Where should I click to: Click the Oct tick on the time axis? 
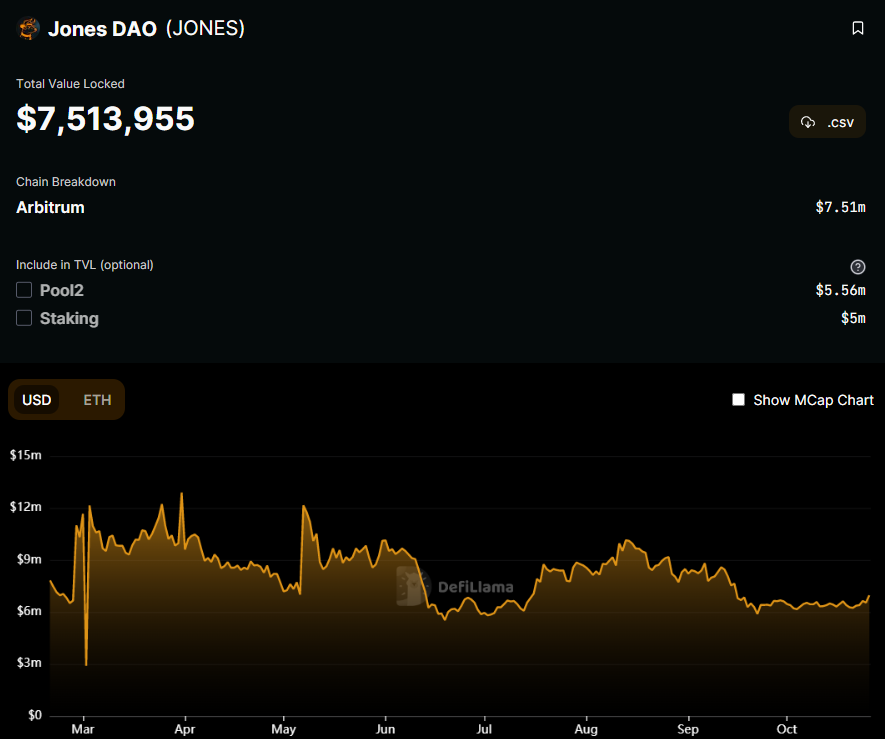coord(786,729)
